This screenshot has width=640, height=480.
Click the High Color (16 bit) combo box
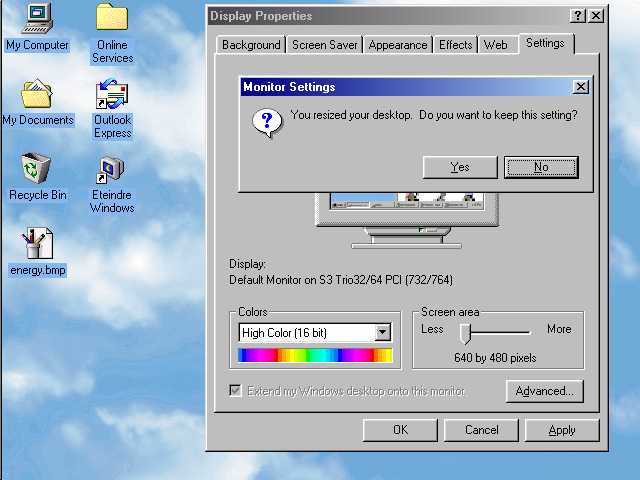coord(306,333)
